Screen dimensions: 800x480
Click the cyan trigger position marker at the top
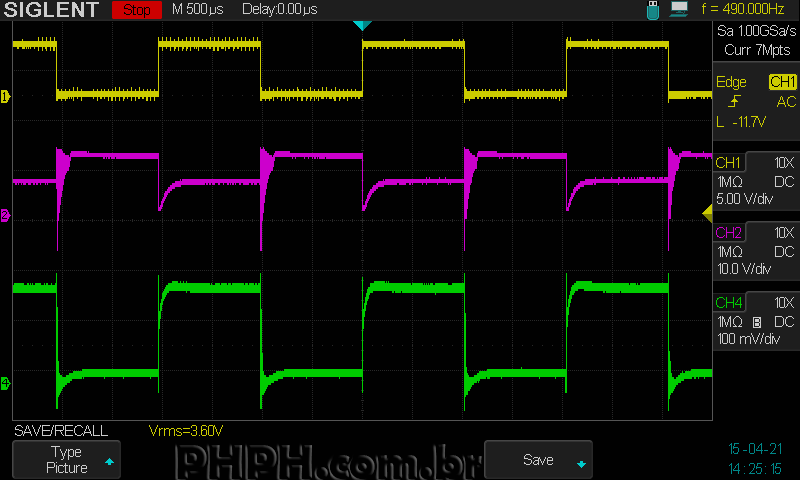[362, 26]
